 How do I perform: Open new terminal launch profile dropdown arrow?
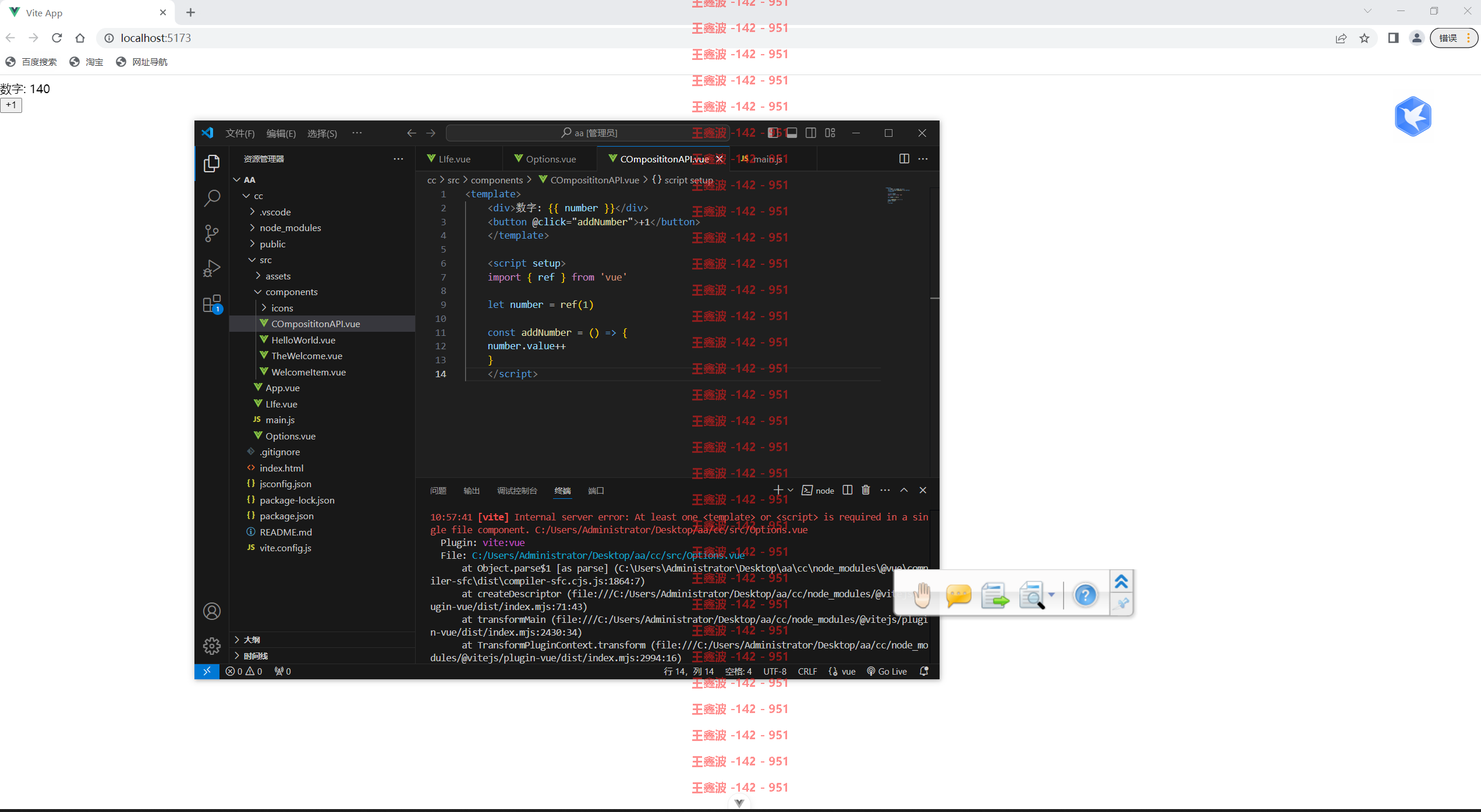point(790,490)
